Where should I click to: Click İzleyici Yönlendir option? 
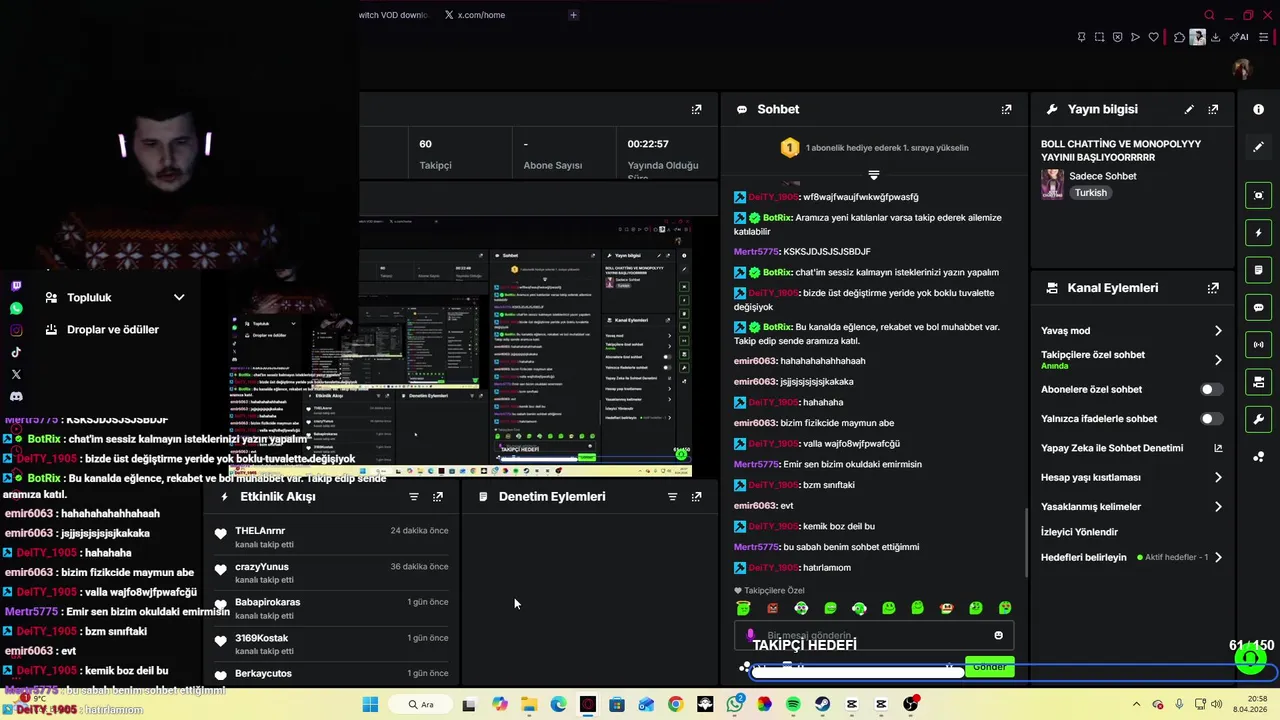point(1079,532)
